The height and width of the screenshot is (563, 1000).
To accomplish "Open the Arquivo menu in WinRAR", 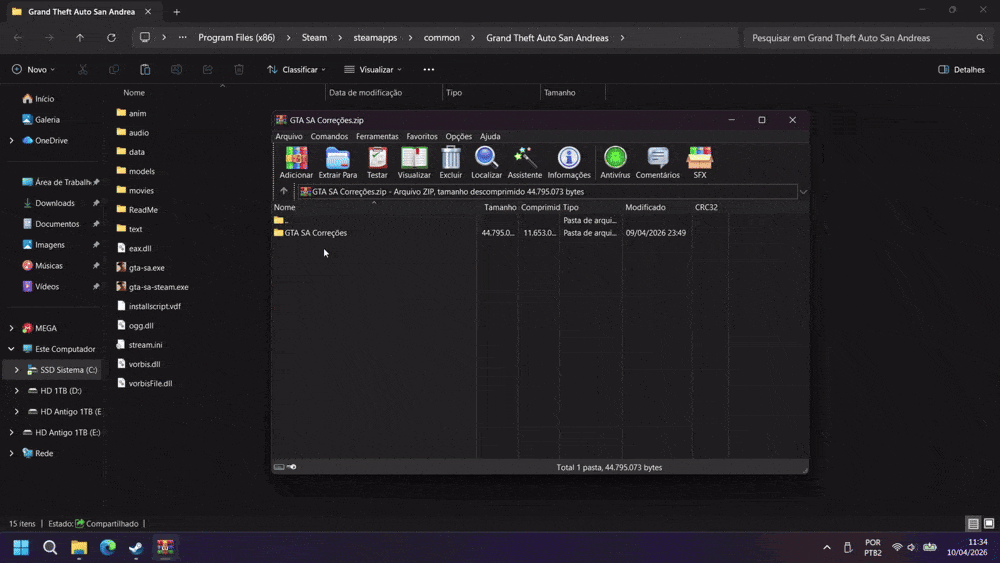I will 289,136.
